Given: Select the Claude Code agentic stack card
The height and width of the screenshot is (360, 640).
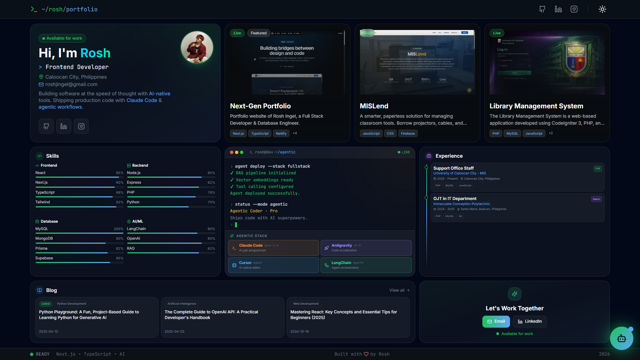Looking at the screenshot, I should [x=273, y=248].
